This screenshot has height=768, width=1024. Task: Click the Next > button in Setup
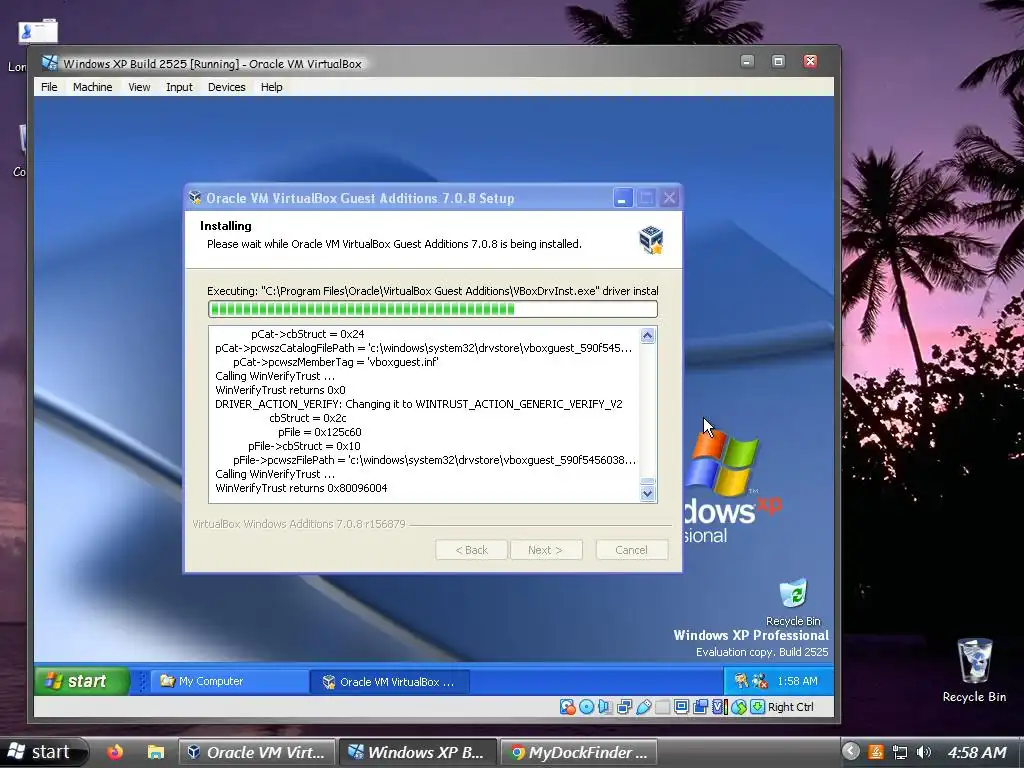tap(546, 550)
